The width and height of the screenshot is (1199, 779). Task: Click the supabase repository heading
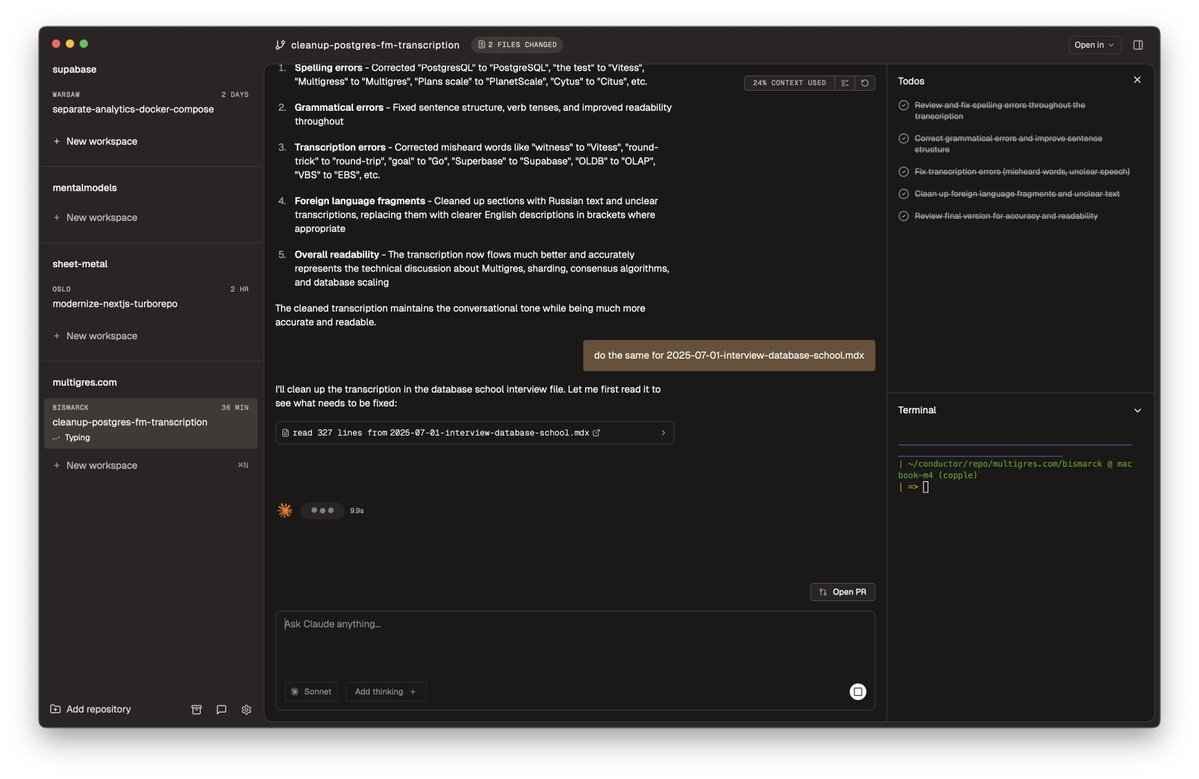[x=74, y=70]
